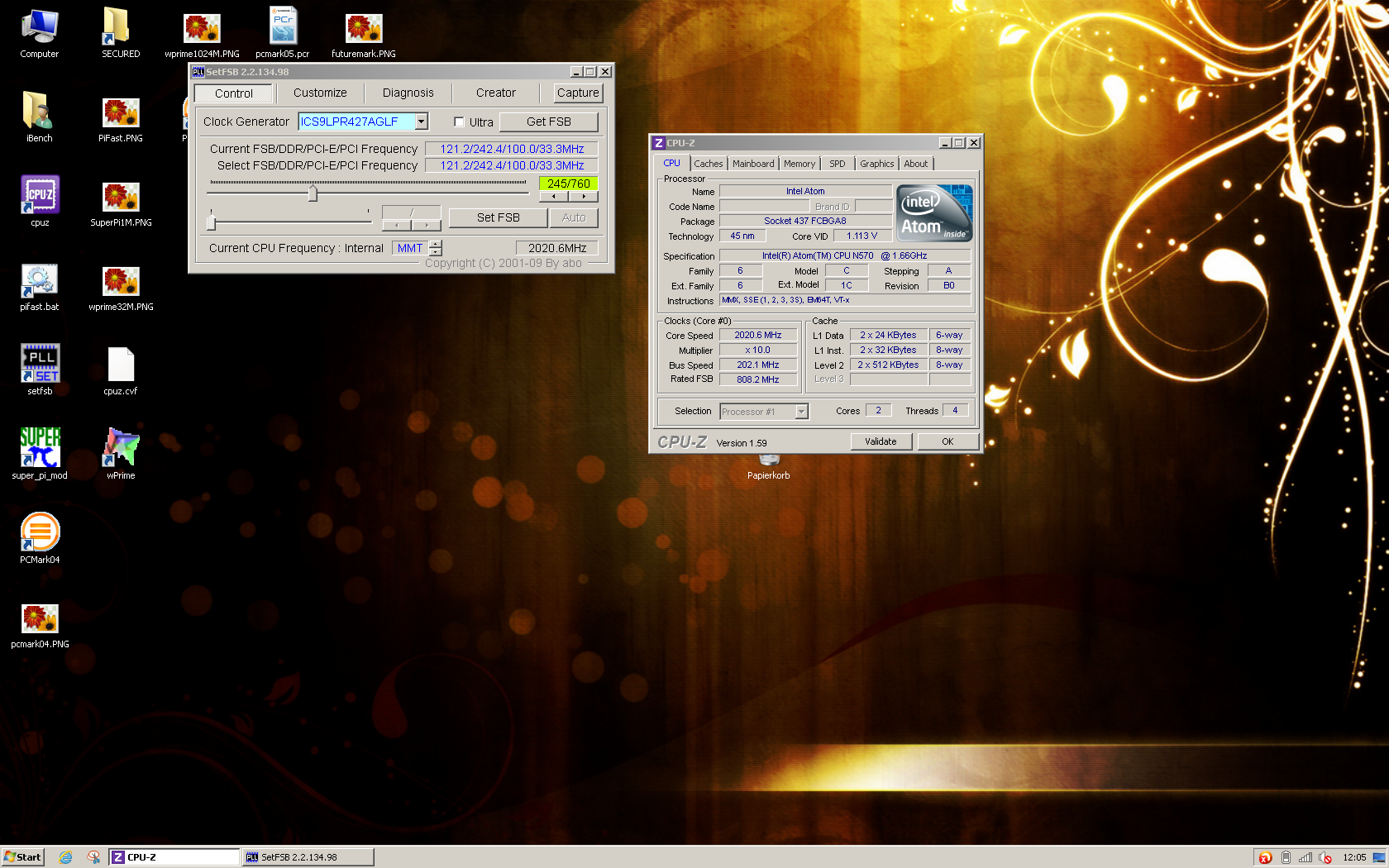Click the show desktop icon beside clock

click(x=1378, y=857)
